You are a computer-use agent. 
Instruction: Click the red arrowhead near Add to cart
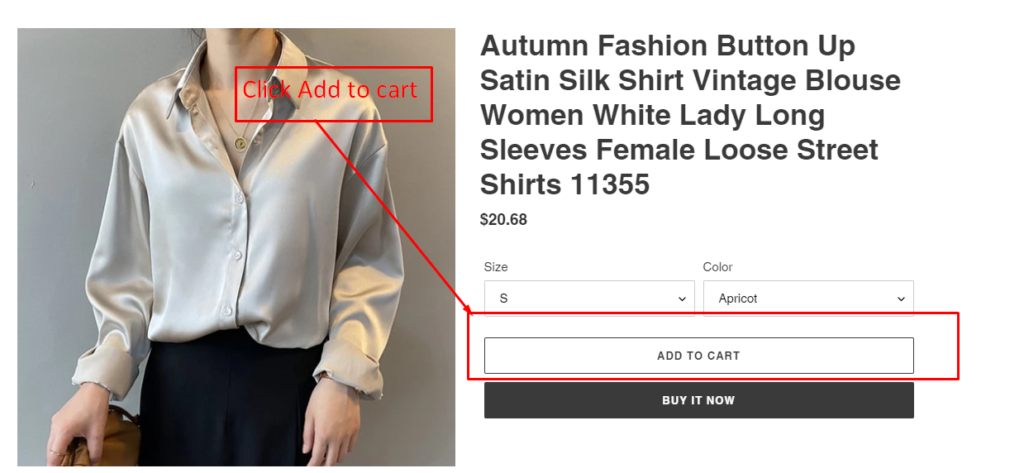coord(466,307)
